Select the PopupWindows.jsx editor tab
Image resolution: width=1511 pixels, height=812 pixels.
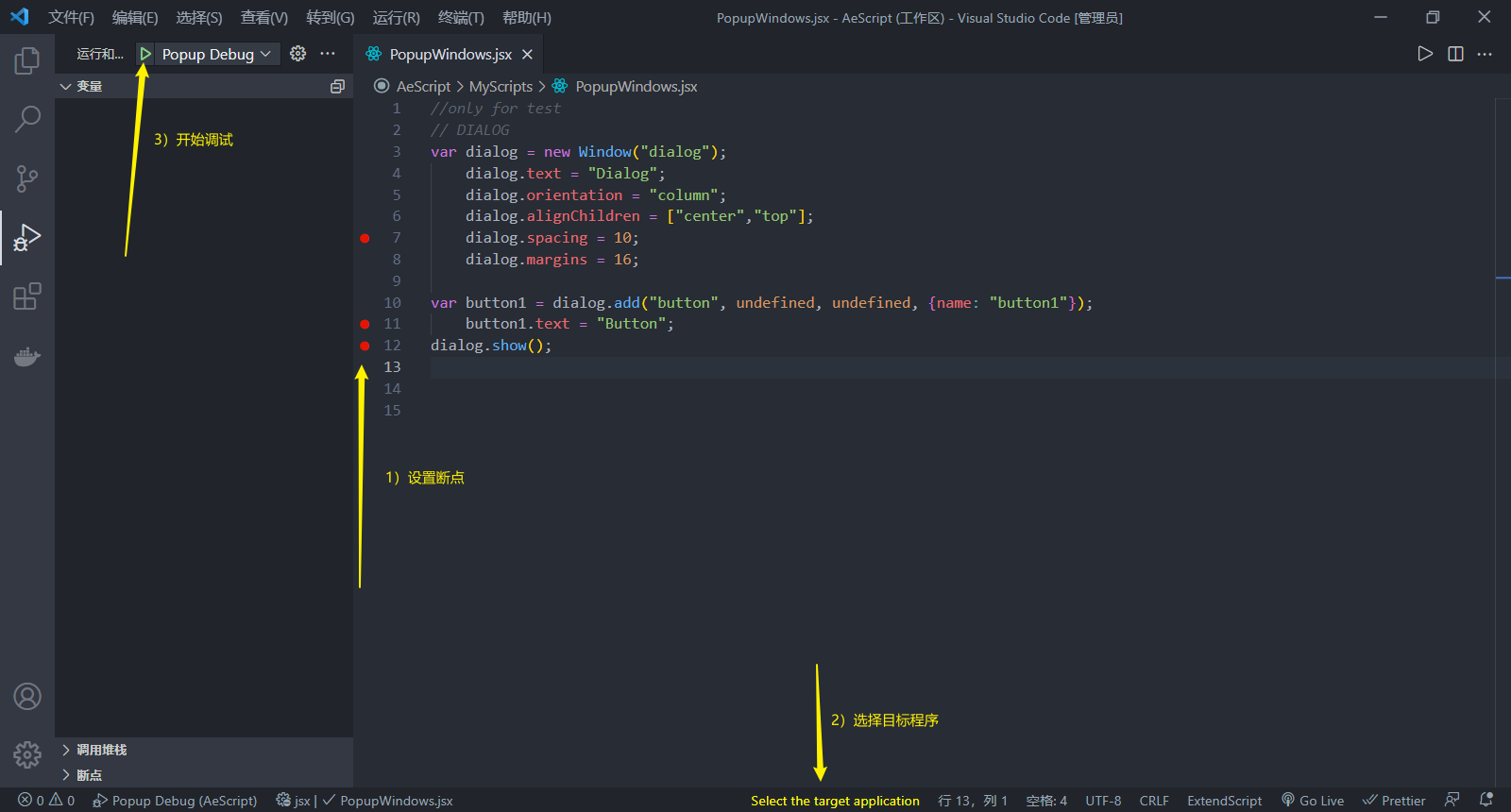click(449, 54)
